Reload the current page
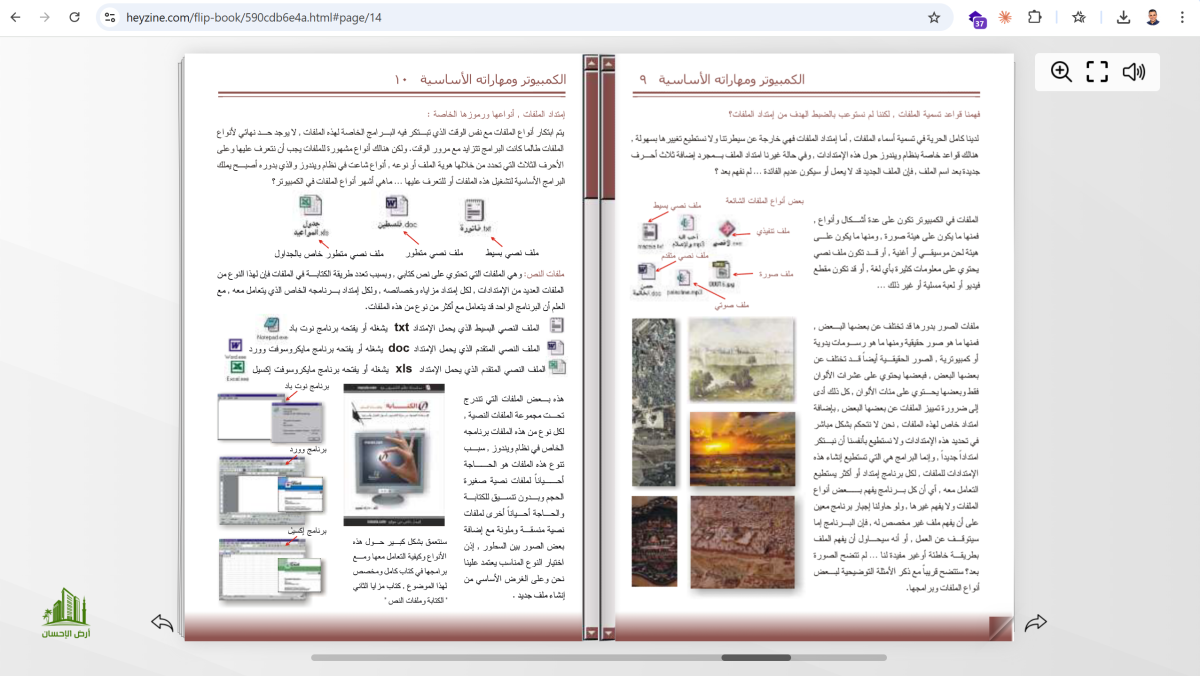This screenshot has width=1200, height=676. coord(74,17)
